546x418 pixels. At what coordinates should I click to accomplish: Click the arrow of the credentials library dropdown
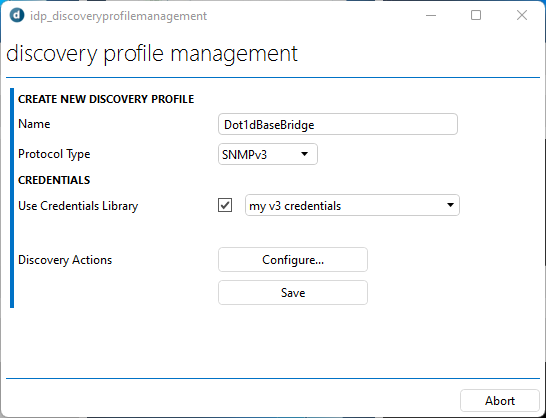click(450, 205)
